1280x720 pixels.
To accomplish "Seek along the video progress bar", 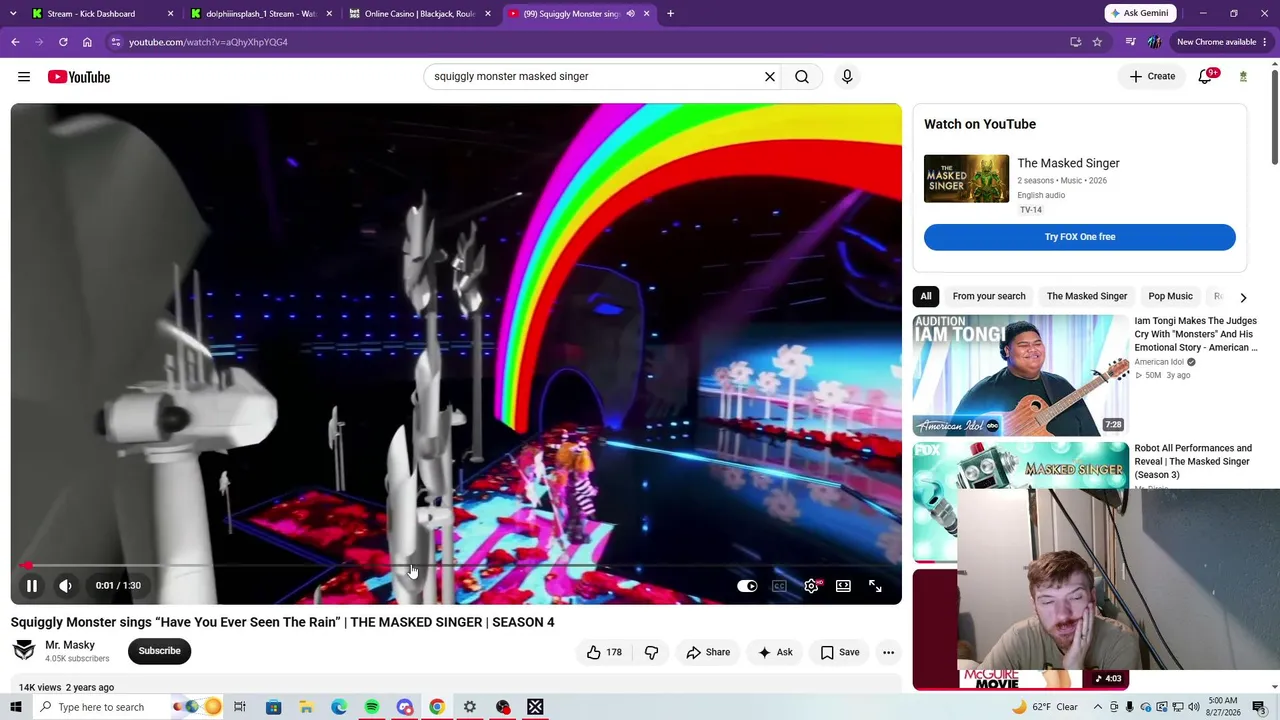I will coord(456,566).
